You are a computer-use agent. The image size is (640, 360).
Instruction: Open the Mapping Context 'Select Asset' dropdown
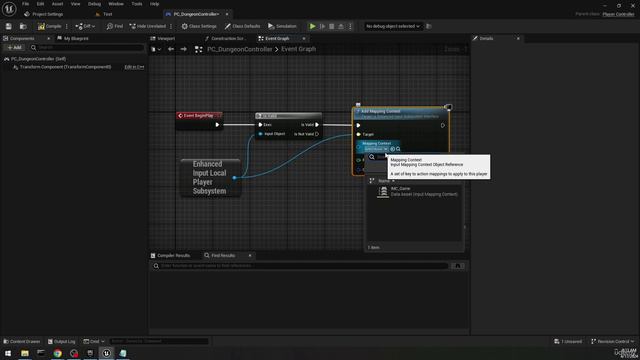(x=376, y=149)
